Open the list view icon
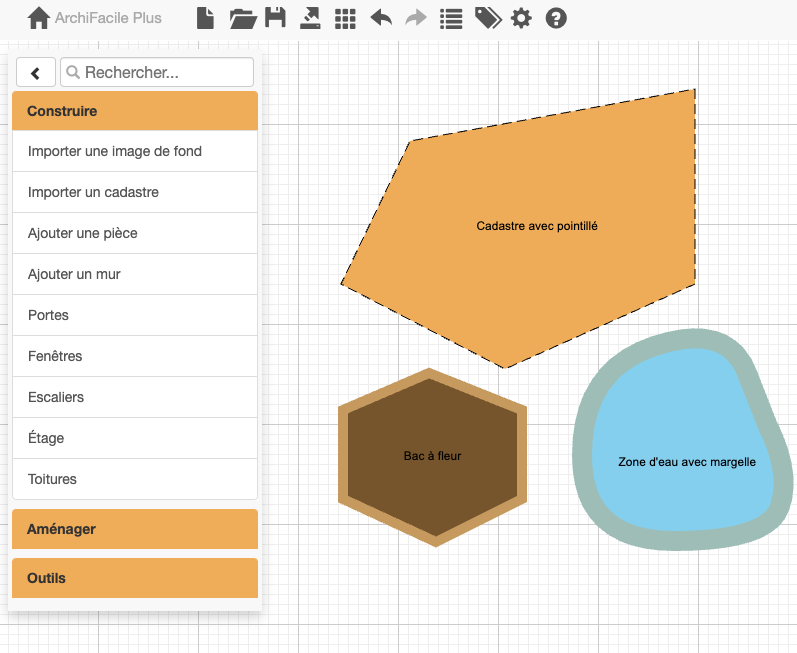This screenshot has height=653, width=797. [451, 18]
